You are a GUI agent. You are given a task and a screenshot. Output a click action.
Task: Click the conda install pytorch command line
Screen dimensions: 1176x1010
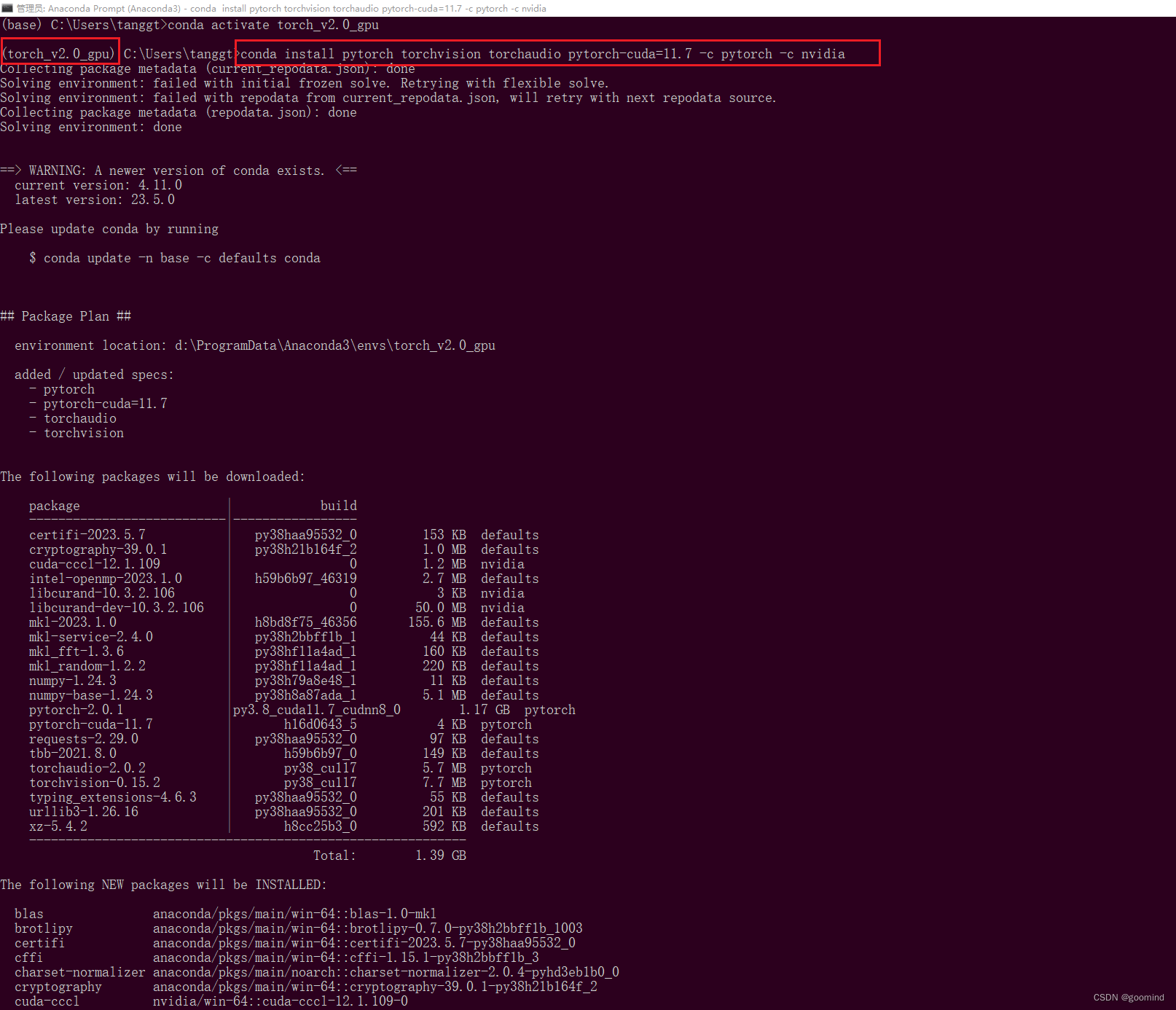click(543, 54)
